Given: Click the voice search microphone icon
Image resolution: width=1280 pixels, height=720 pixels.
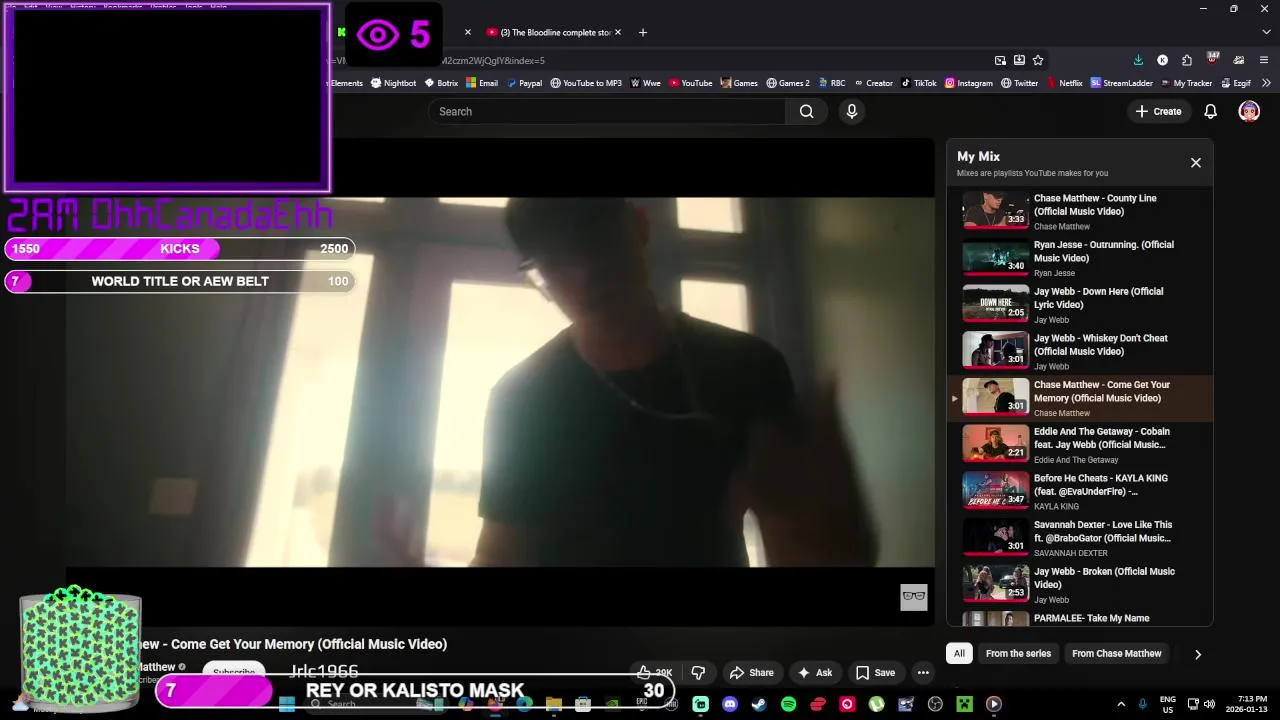Looking at the screenshot, I should click(x=852, y=111).
